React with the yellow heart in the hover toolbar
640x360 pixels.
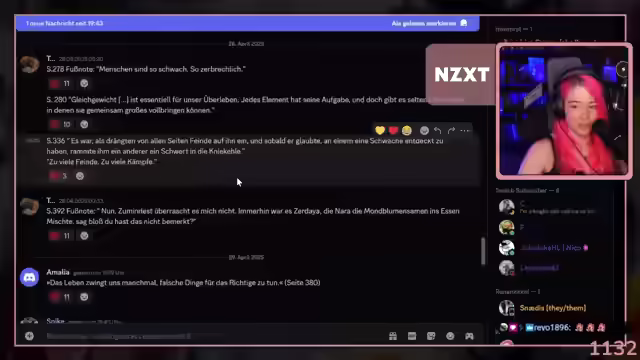380,131
